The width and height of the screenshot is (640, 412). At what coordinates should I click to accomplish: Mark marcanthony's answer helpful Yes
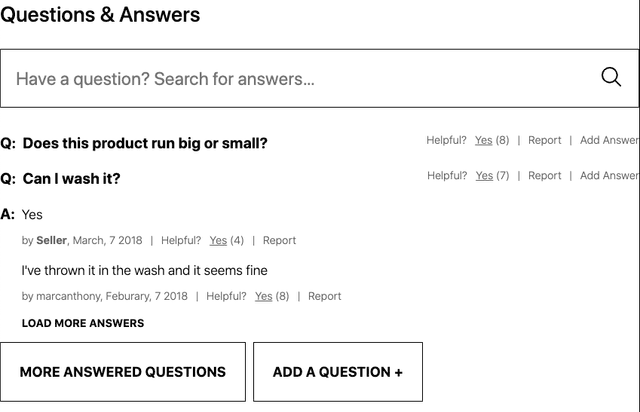[263, 296]
